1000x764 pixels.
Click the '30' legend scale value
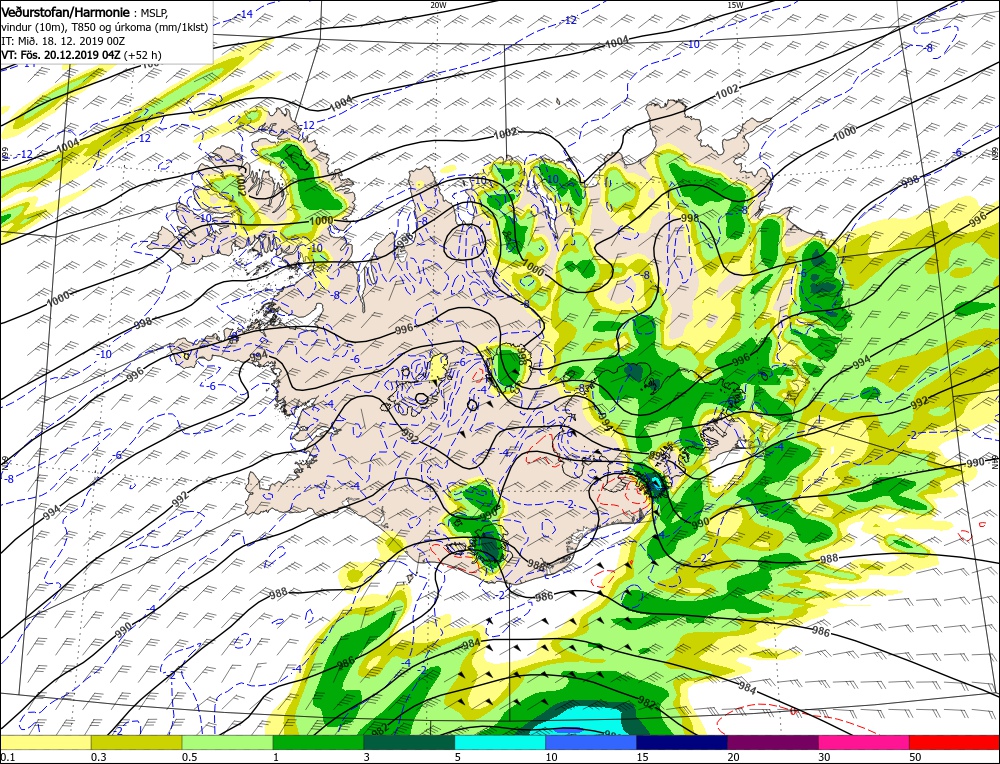coord(824,757)
